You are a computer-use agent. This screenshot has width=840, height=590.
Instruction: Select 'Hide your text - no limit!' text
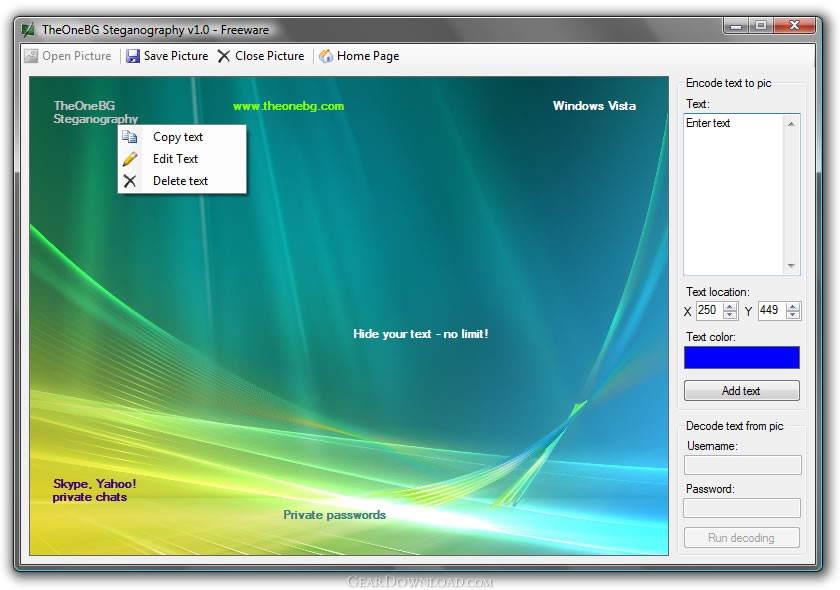[x=421, y=334]
